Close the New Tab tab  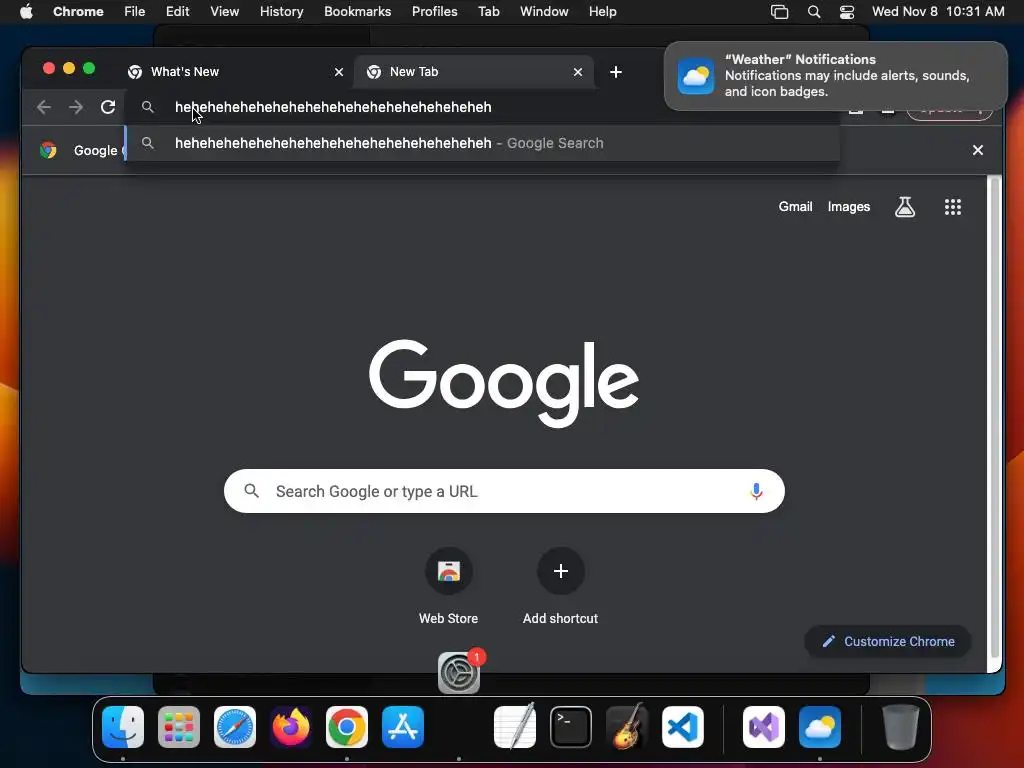coord(578,72)
